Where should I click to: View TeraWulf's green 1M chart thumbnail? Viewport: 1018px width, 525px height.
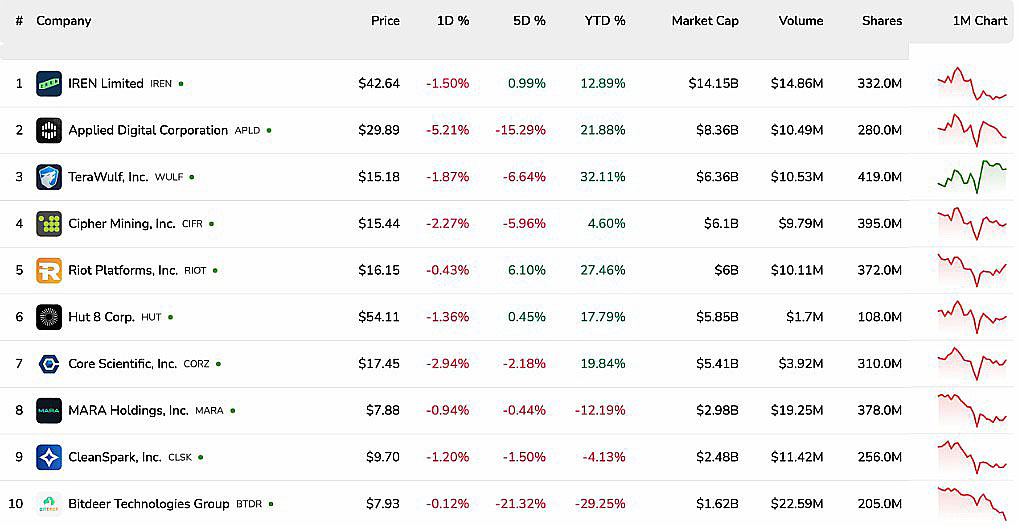[972, 177]
